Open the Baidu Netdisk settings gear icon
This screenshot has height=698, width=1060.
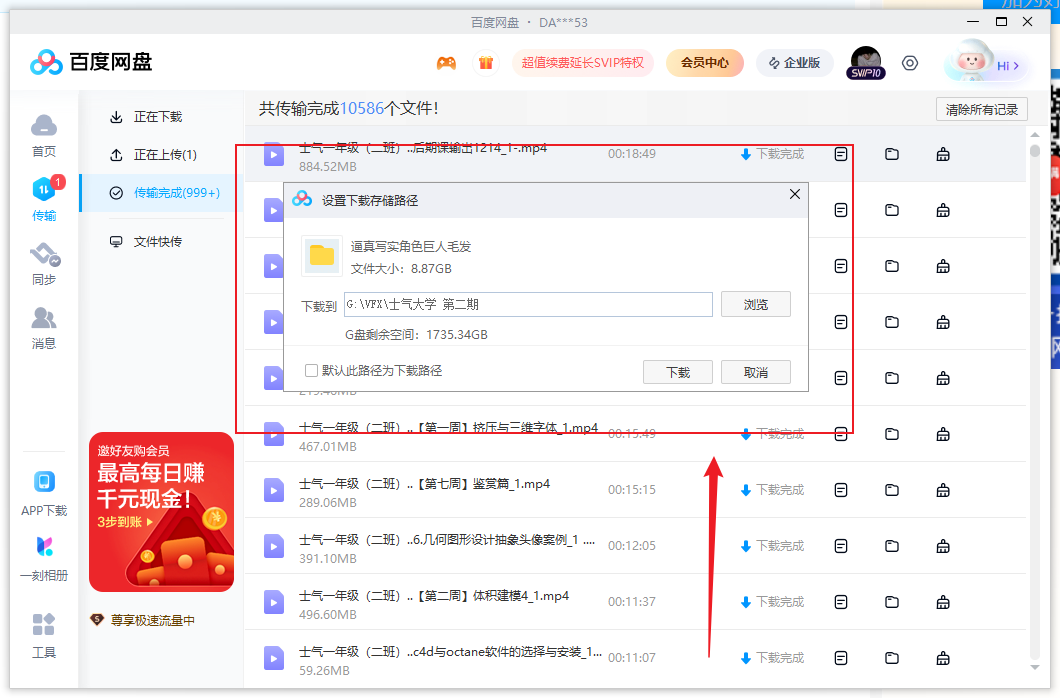point(909,62)
